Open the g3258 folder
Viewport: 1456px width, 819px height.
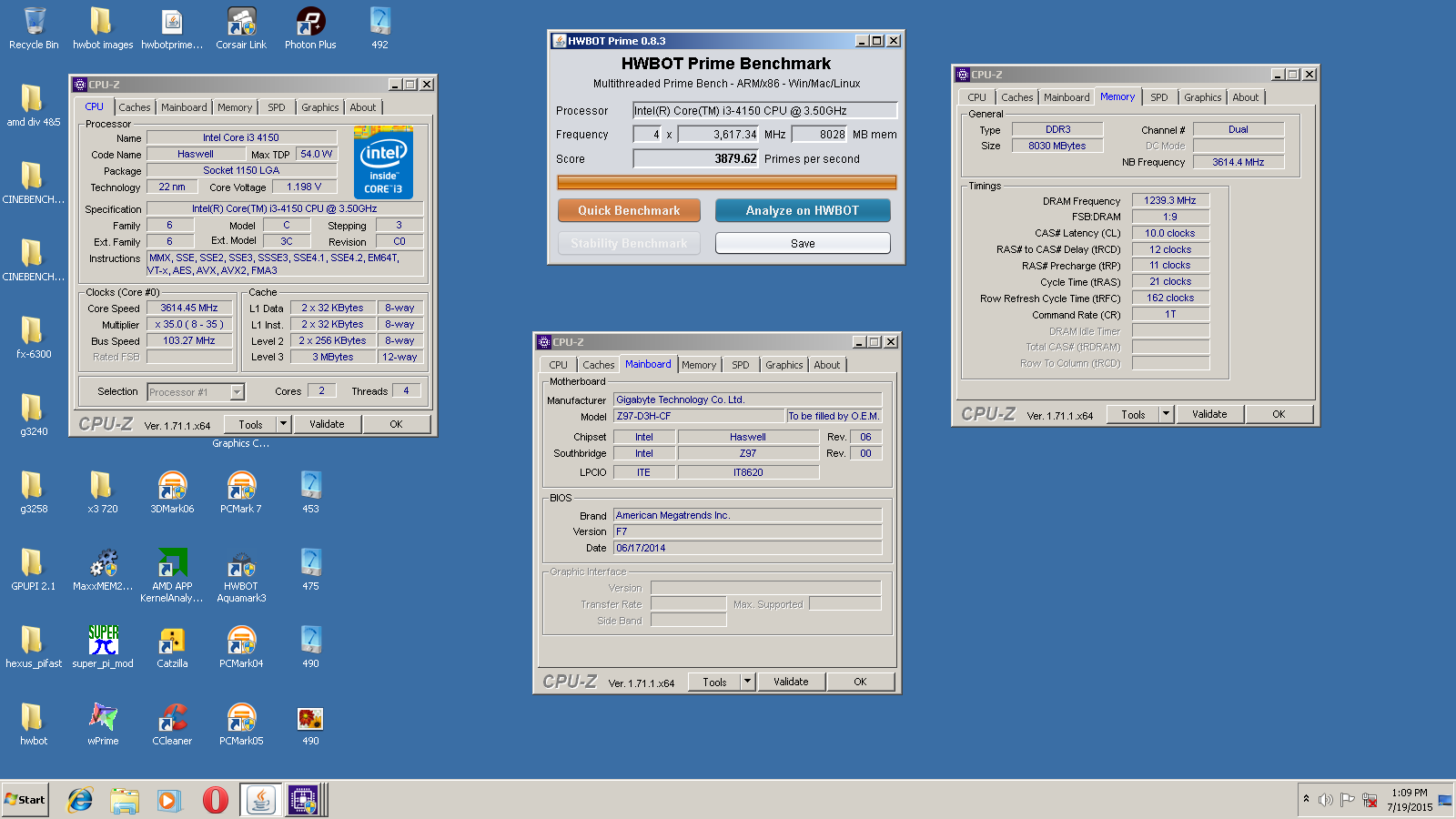(34, 491)
